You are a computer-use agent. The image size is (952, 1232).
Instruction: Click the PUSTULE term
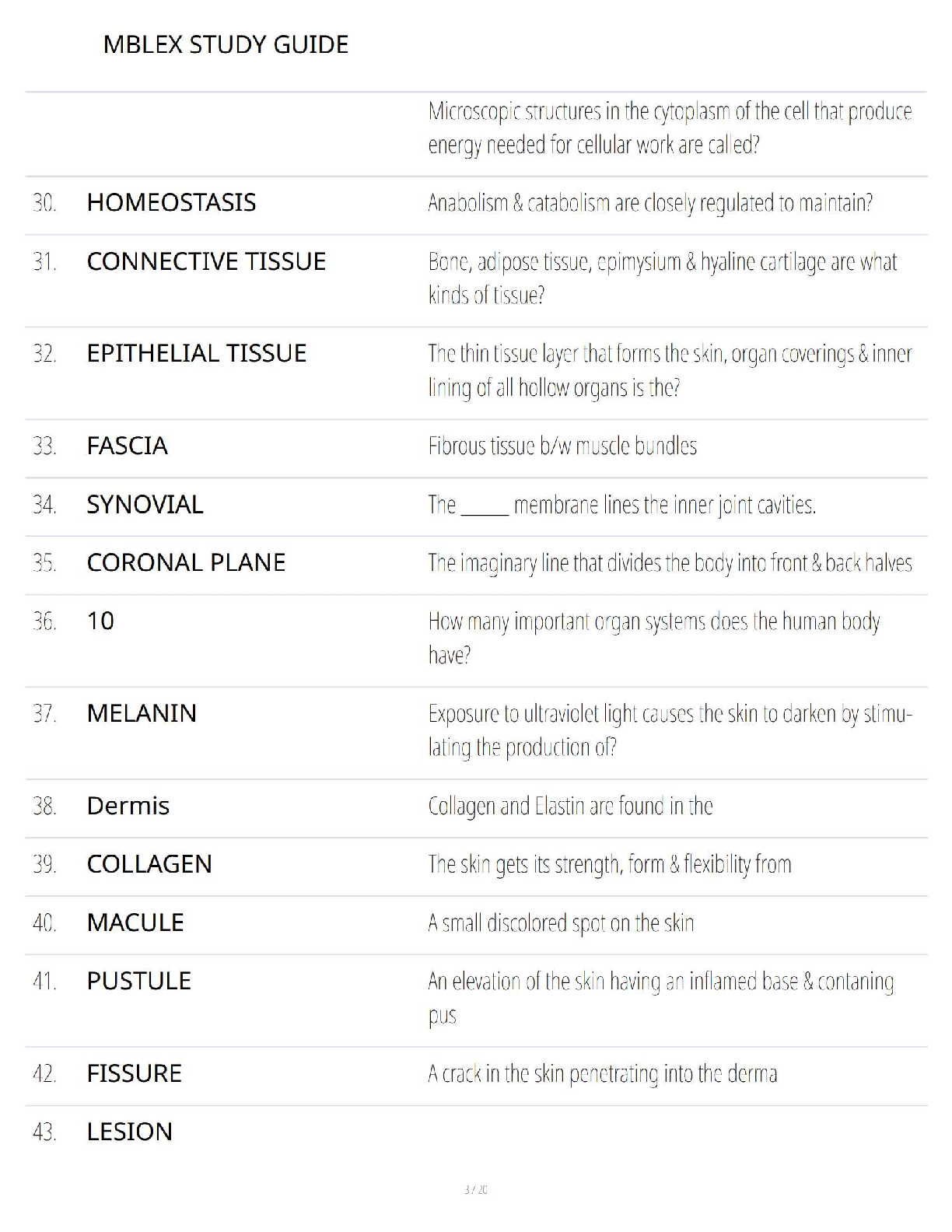coord(138,981)
